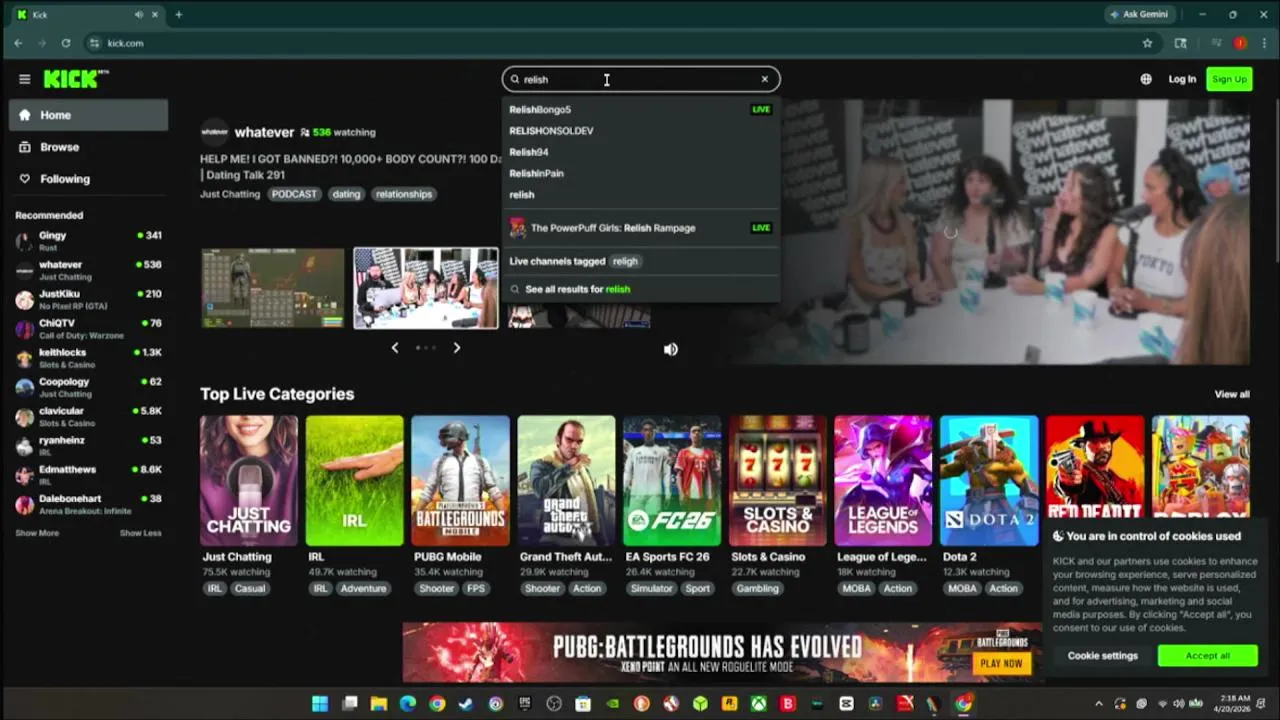This screenshot has width=1280, height=720.
Task: Open Browse in the sidebar
Action: pos(89,147)
